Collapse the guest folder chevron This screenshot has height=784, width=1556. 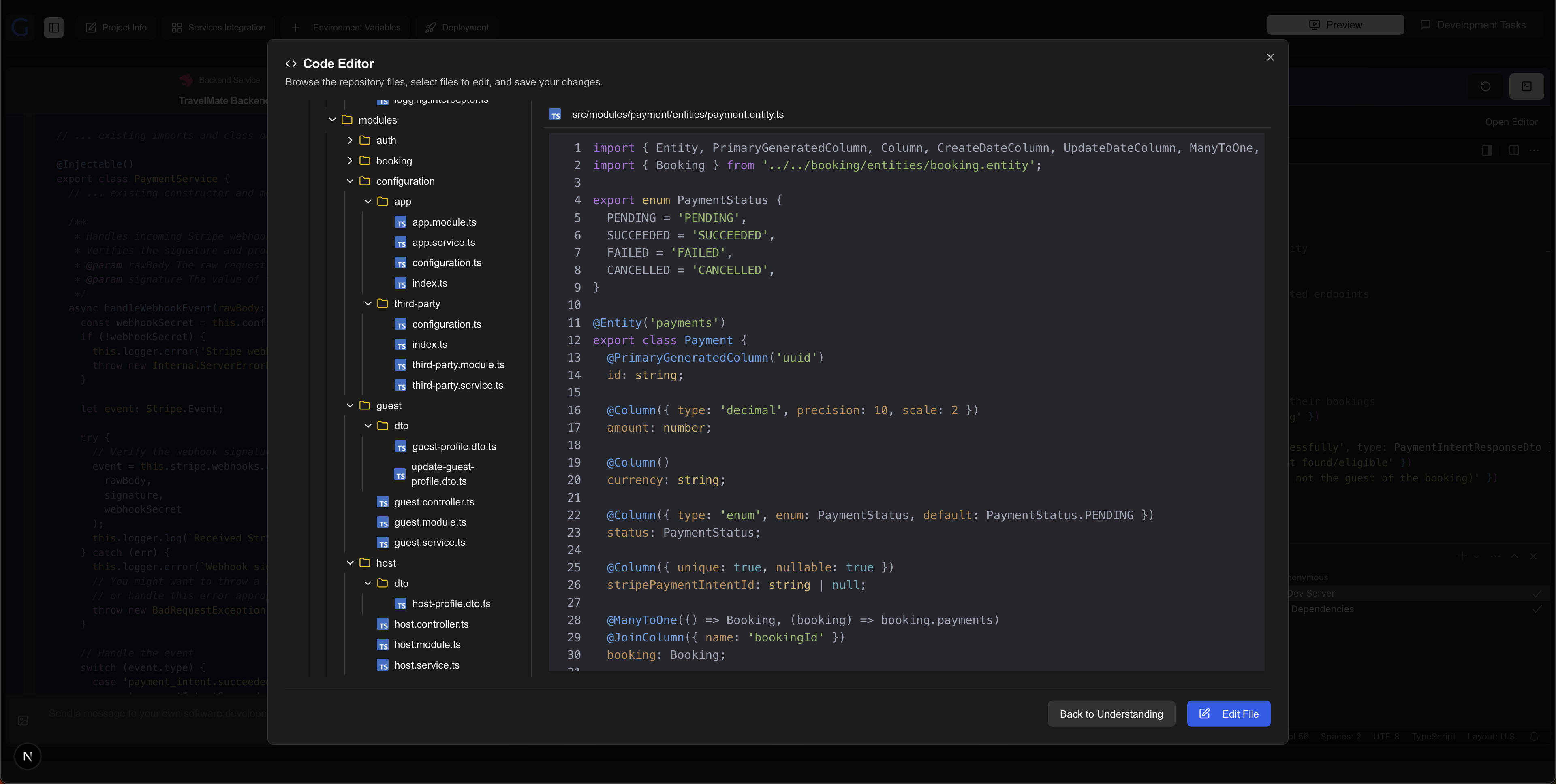pyautogui.click(x=350, y=405)
